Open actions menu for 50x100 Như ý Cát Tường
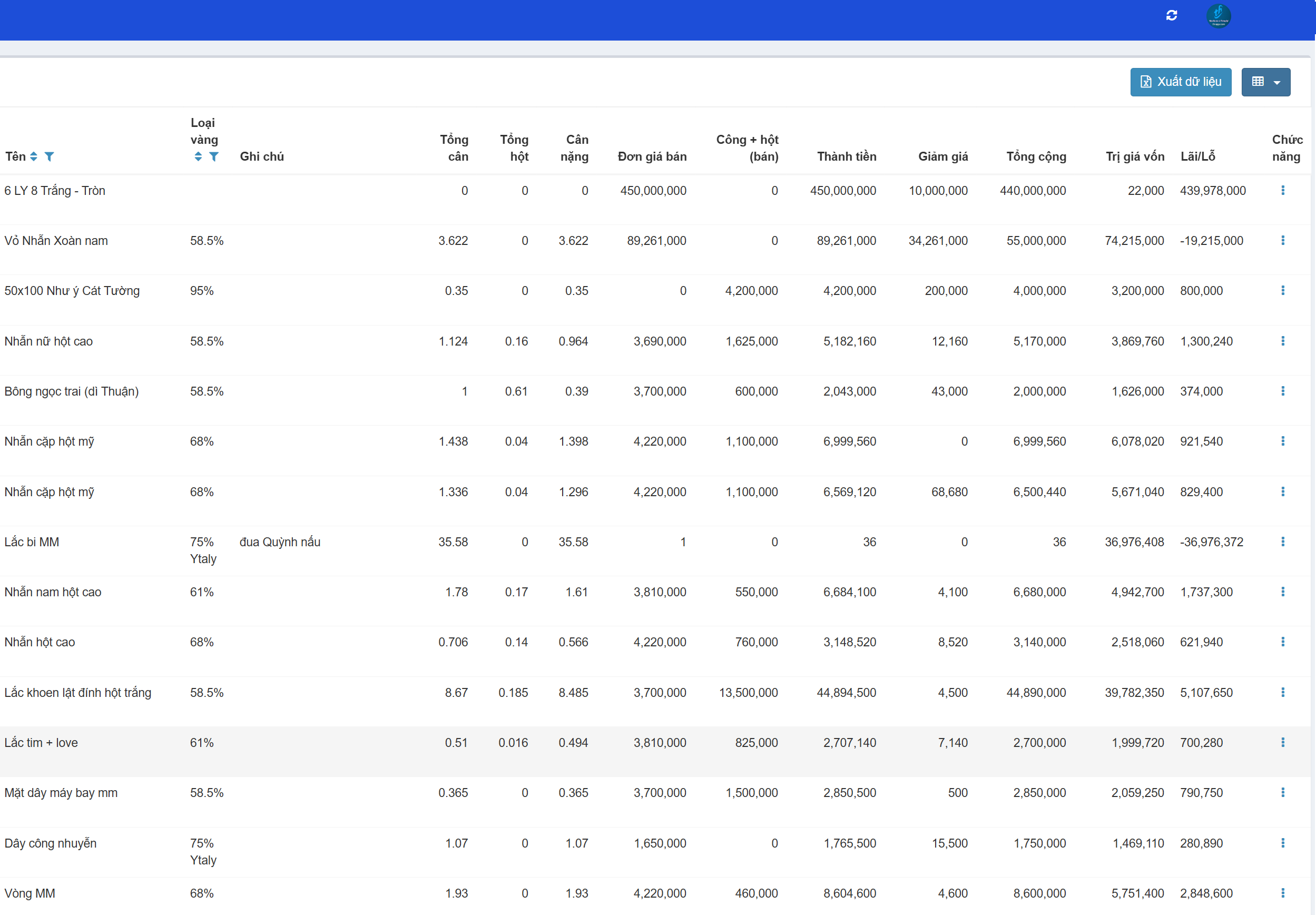The height and width of the screenshot is (915, 1316). click(1283, 290)
